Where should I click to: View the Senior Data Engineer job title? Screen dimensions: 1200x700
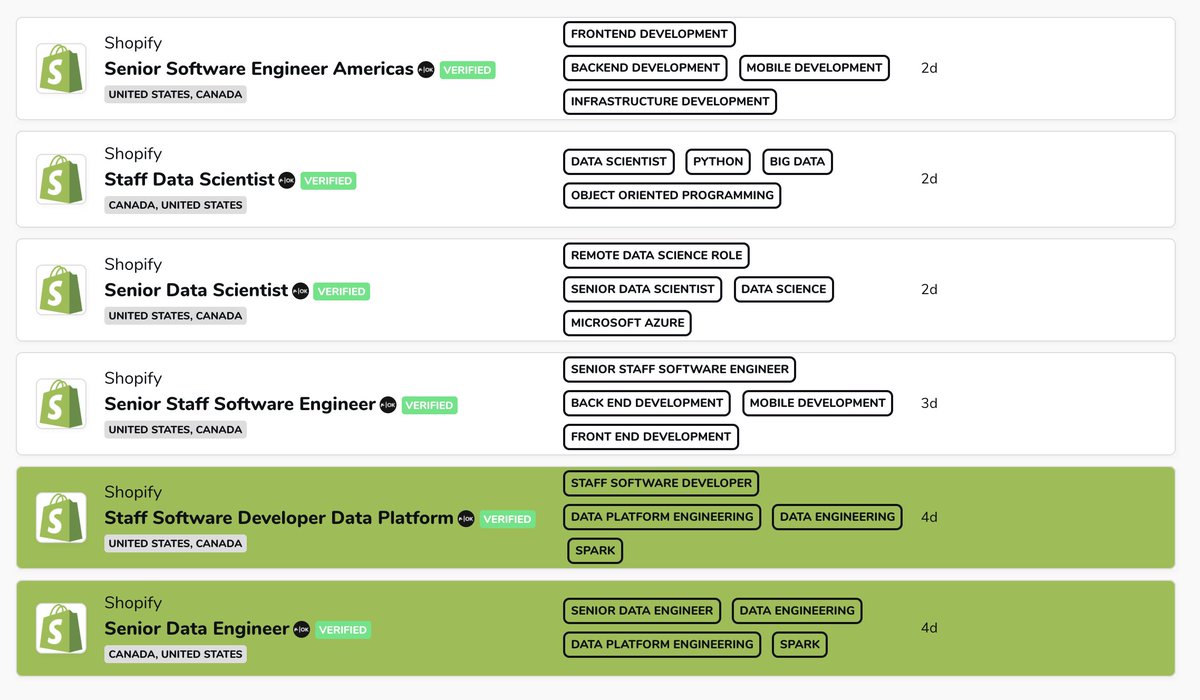(197, 628)
